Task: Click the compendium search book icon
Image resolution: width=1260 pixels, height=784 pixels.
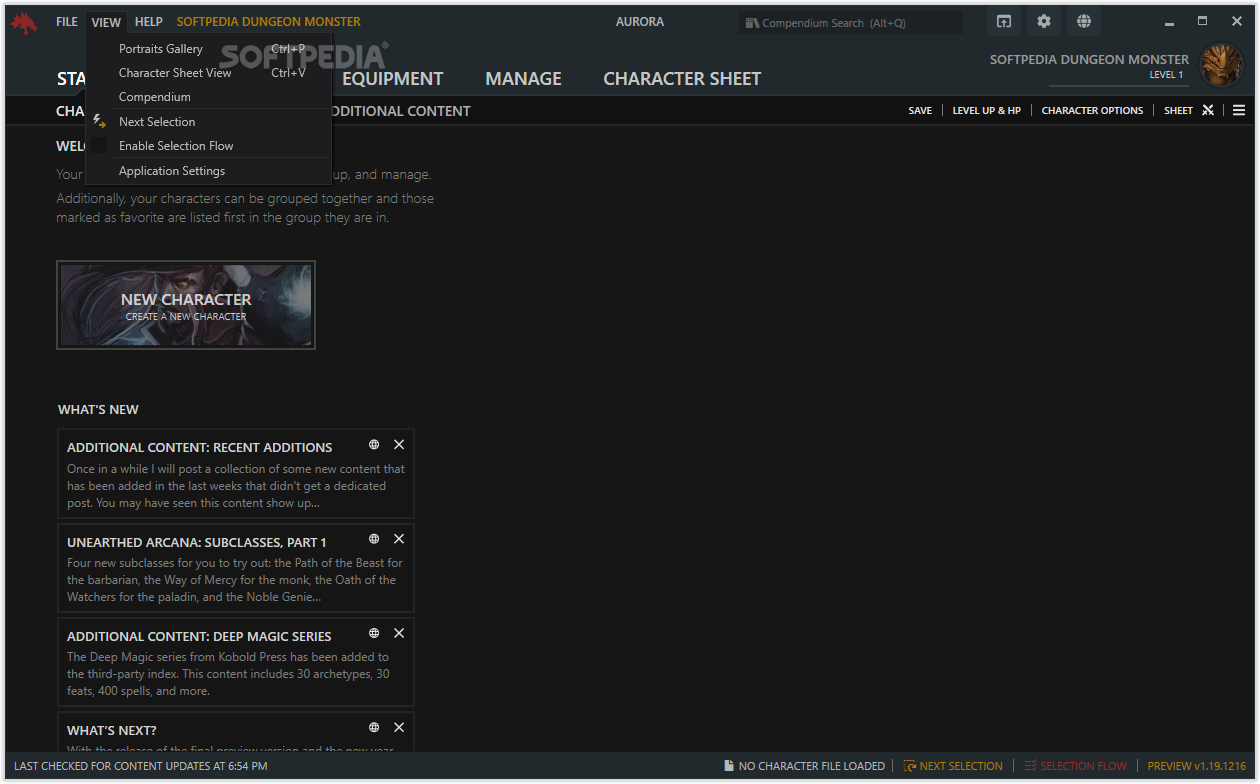Action: click(x=752, y=23)
